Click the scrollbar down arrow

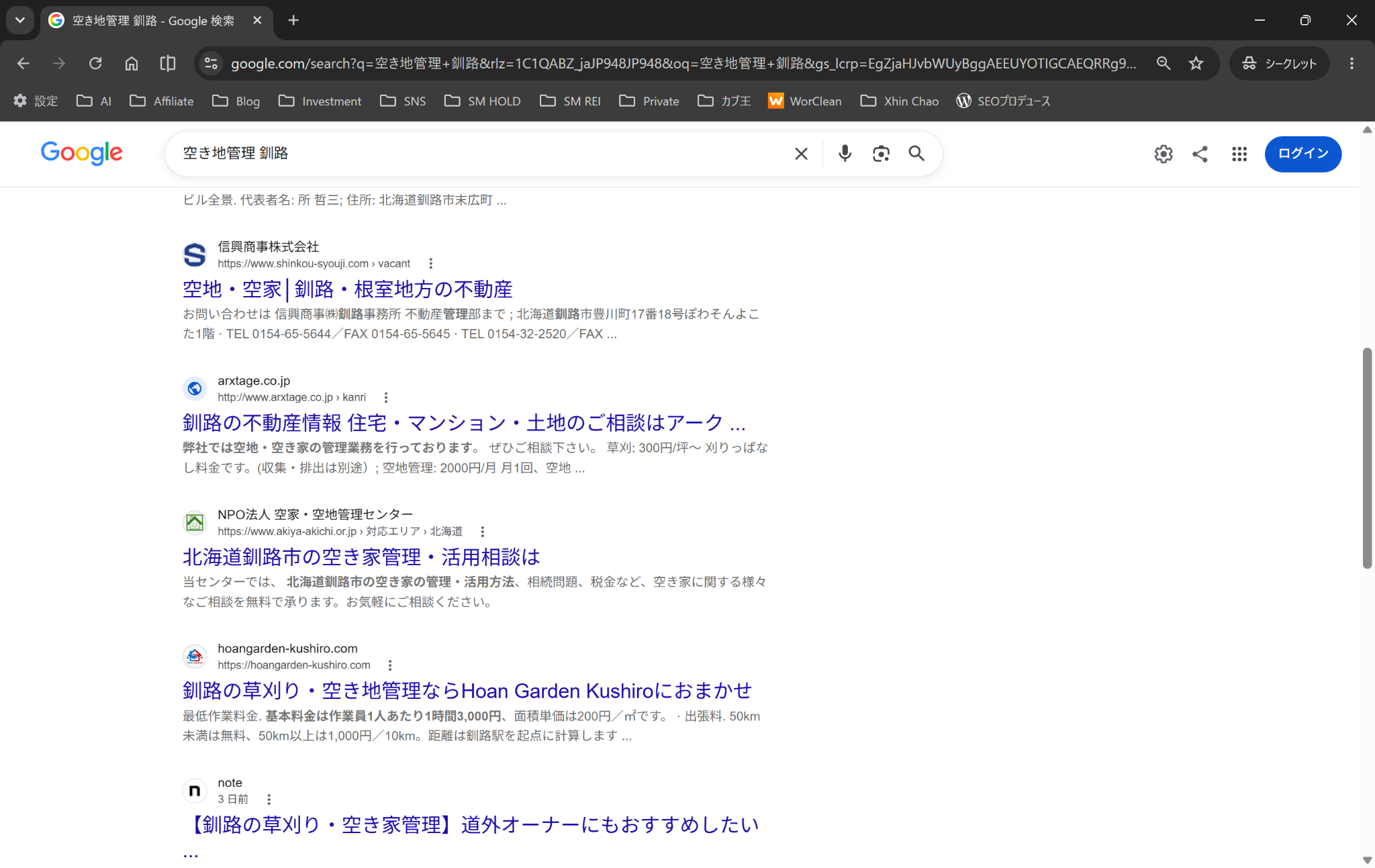coord(1367,860)
